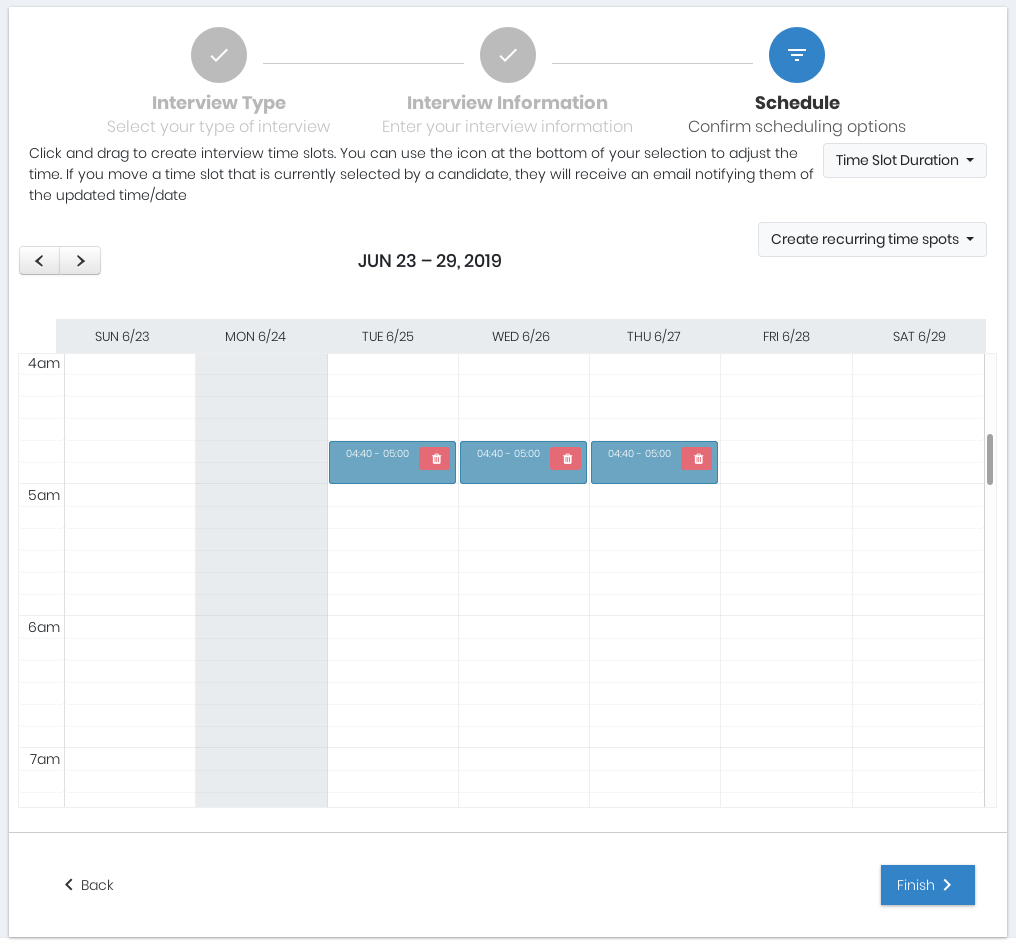Delete the Thursday 04:40 time slot
This screenshot has height=945, width=1016.
[x=698, y=458]
